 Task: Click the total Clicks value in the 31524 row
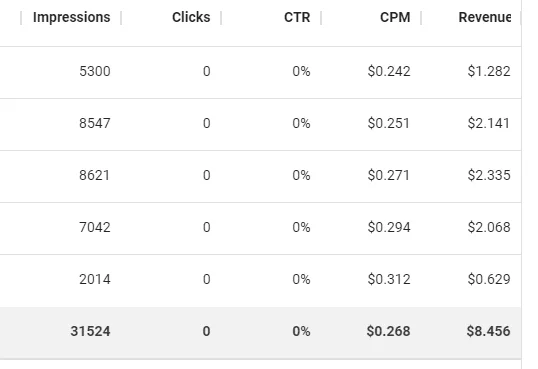(206, 331)
